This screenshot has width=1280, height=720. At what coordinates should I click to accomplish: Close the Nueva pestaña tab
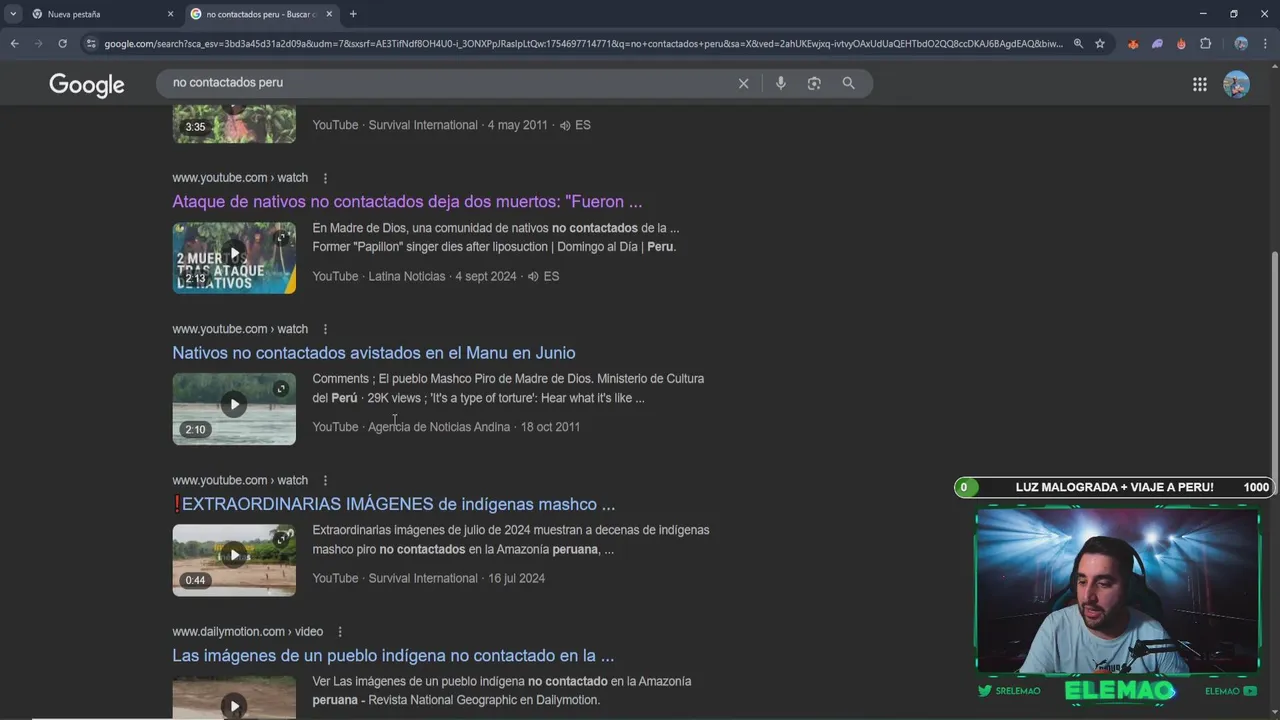[x=170, y=14]
